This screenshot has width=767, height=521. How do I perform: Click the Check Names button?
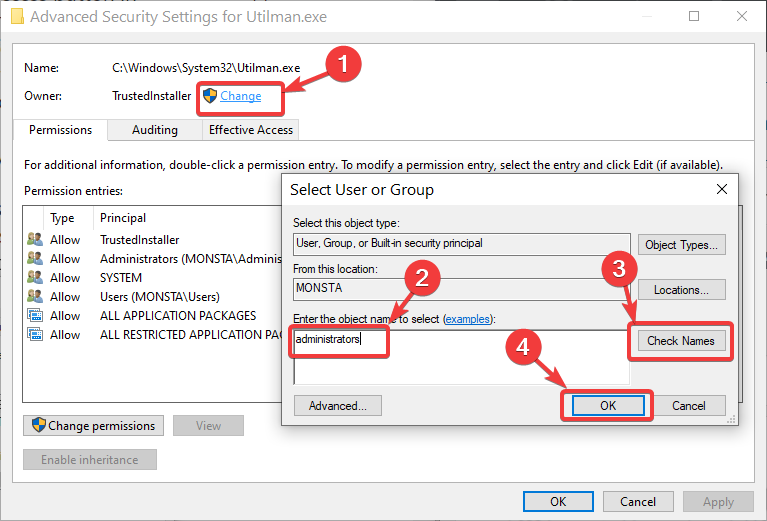click(x=681, y=341)
